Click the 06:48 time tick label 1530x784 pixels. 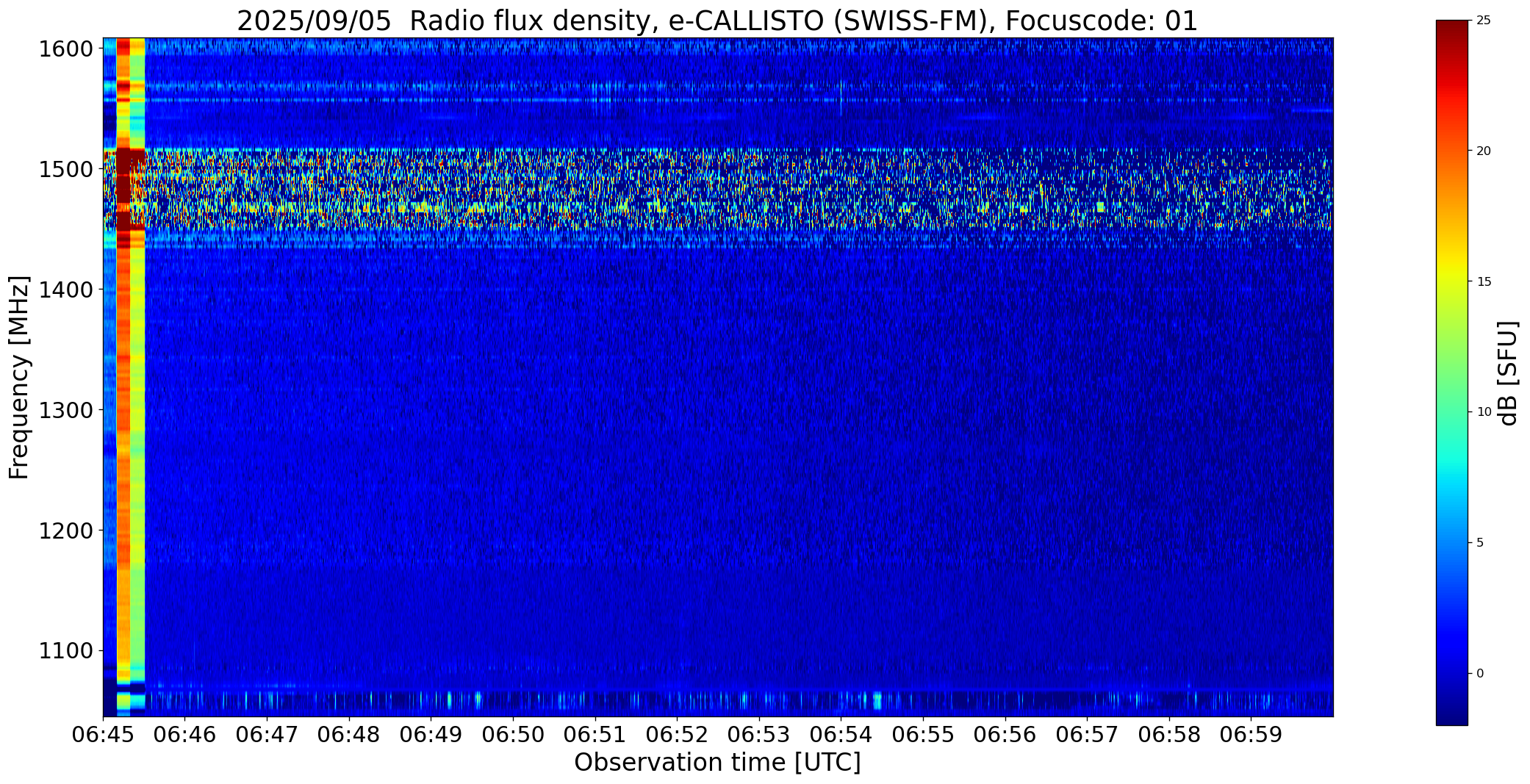pyautogui.click(x=349, y=734)
